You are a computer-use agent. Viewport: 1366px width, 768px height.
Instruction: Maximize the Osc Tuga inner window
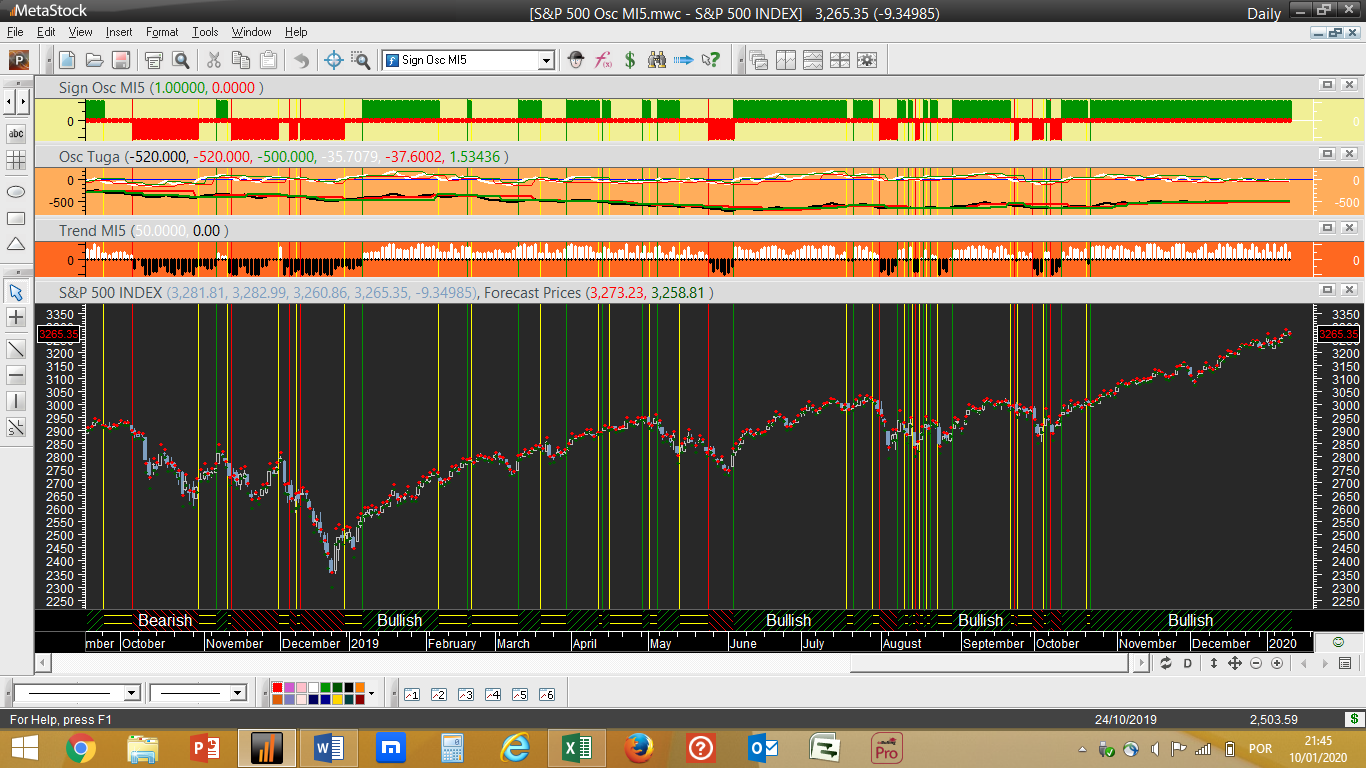tap(1327, 154)
